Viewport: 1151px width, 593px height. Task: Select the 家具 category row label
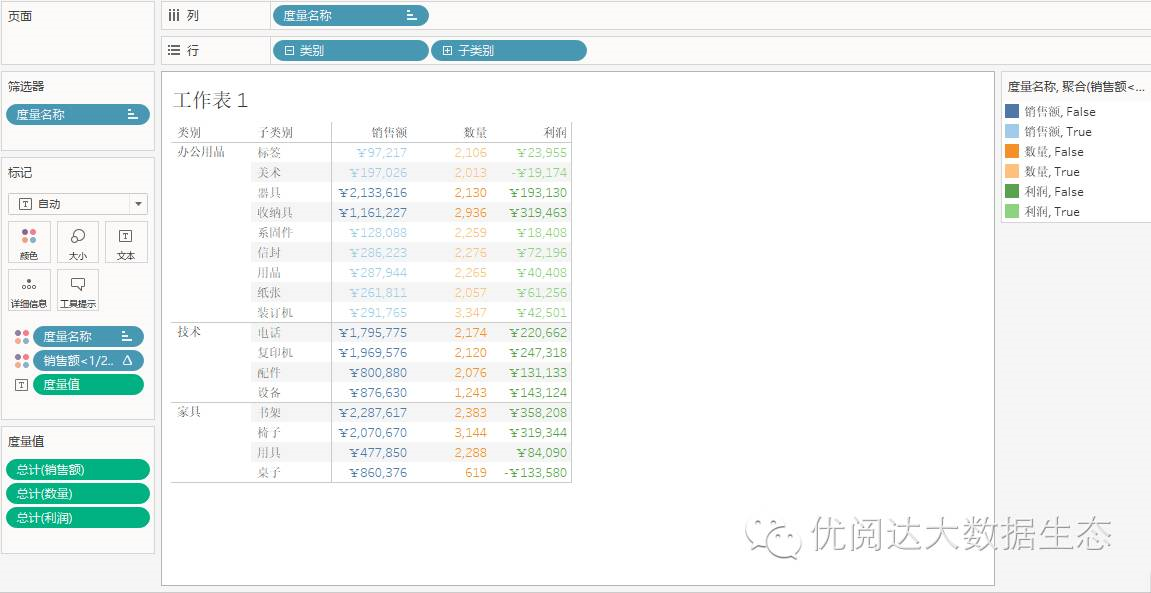[x=189, y=412]
